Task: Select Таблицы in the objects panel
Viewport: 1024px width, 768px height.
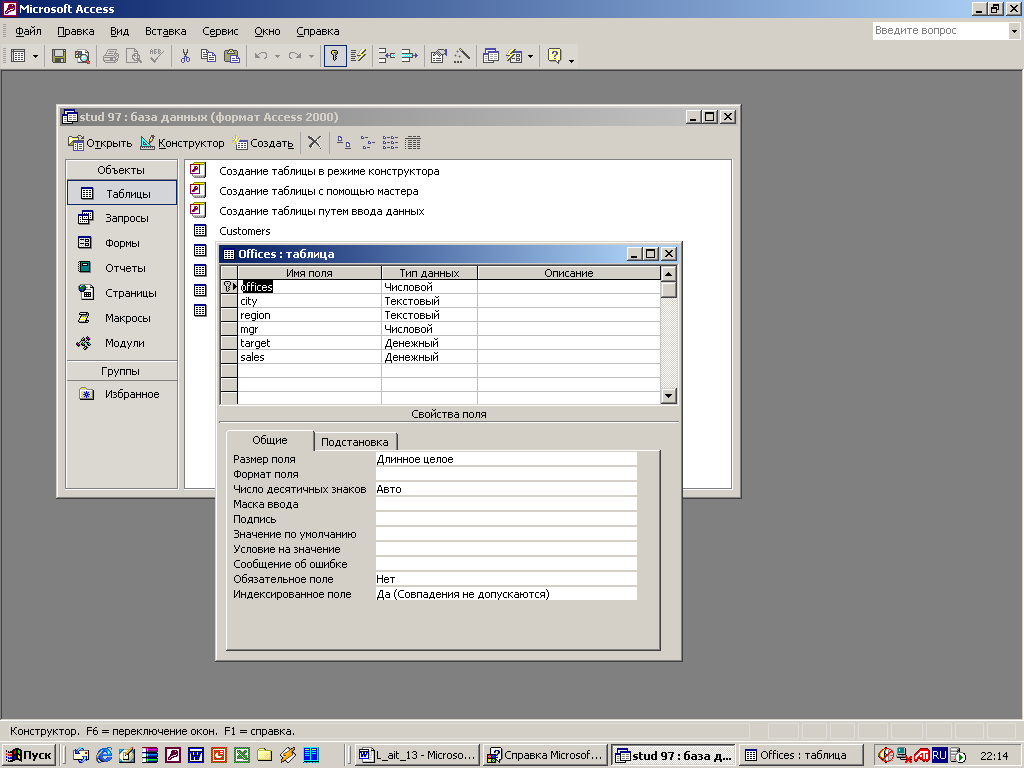Action: tap(121, 193)
